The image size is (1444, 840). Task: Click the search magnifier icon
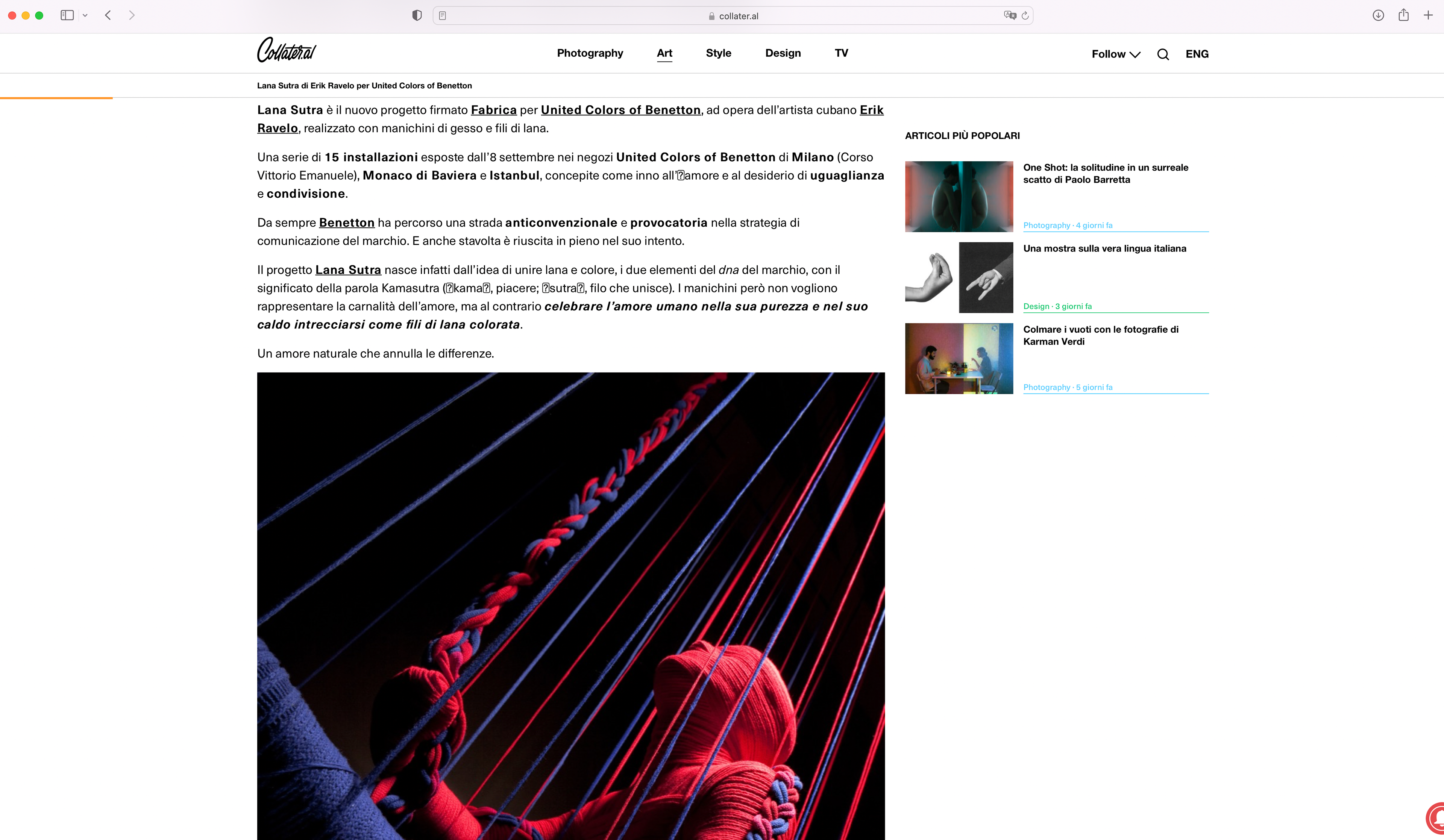pyautogui.click(x=1163, y=54)
